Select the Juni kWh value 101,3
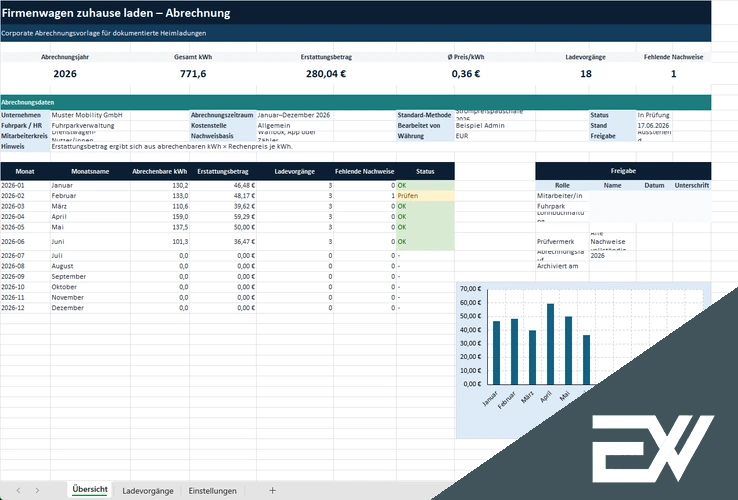738x500 pixels. pos(160,242)
